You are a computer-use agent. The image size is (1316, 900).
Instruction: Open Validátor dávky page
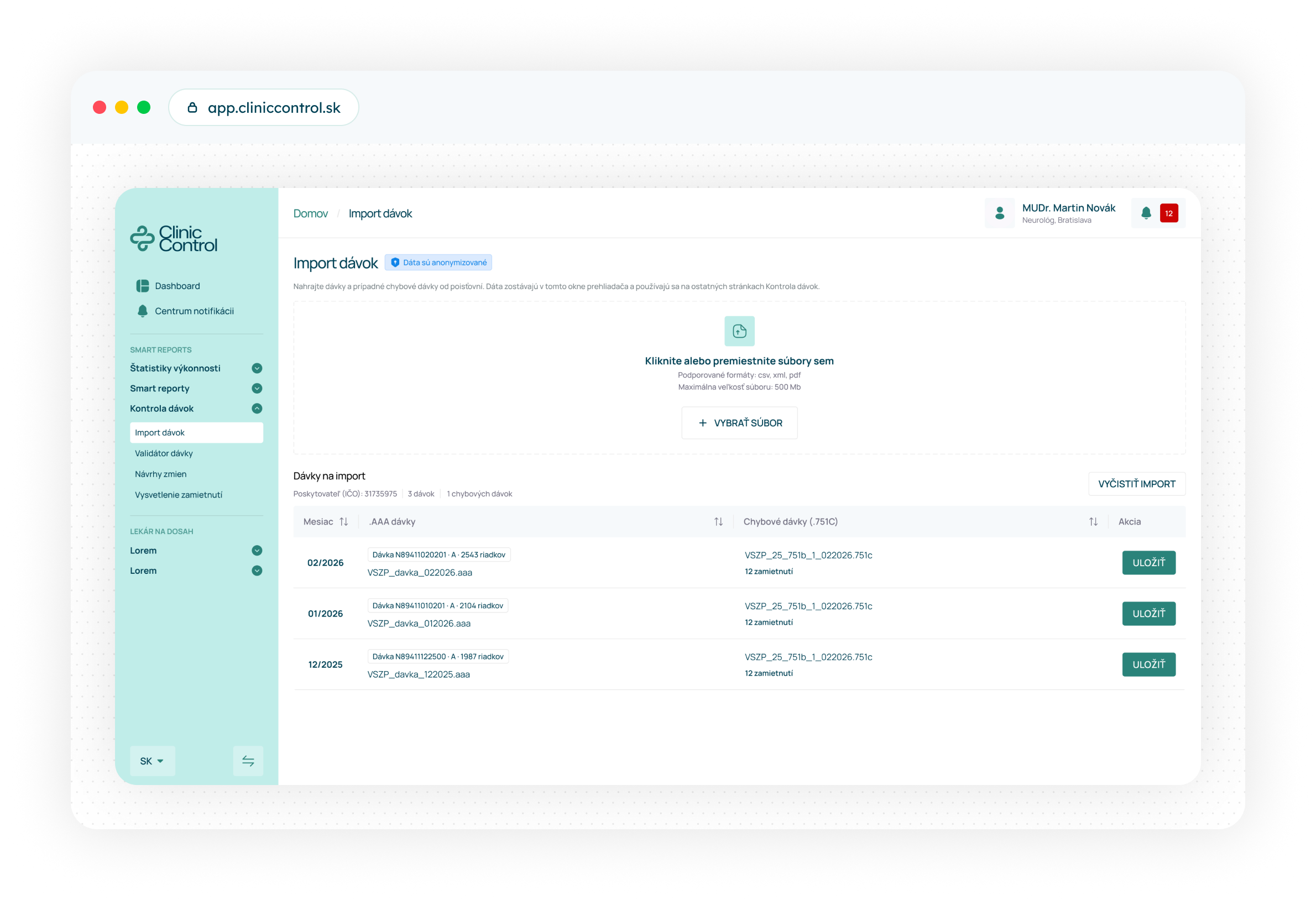[x=164, y=453]
